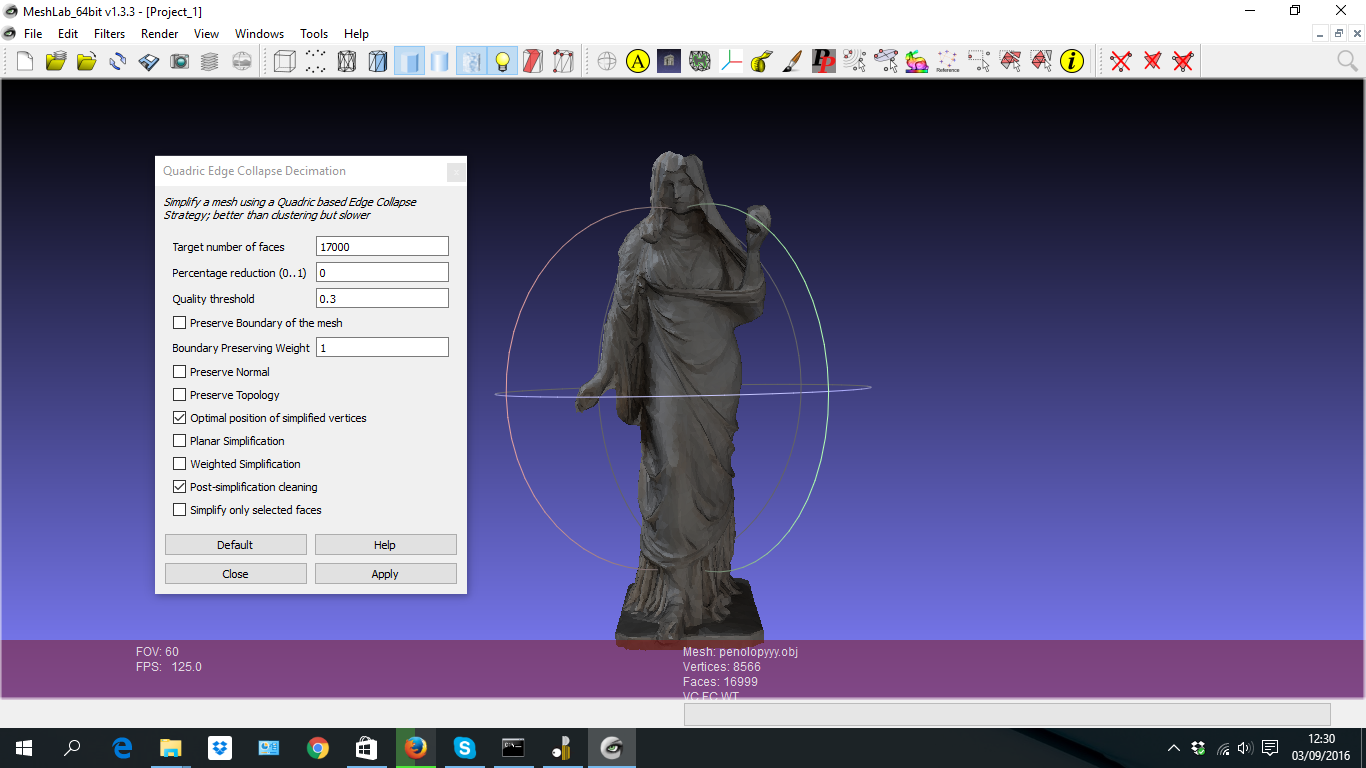1366x768 pixels.
Task: Enable Wireframe render mode
Action: [x=346, y=62]
